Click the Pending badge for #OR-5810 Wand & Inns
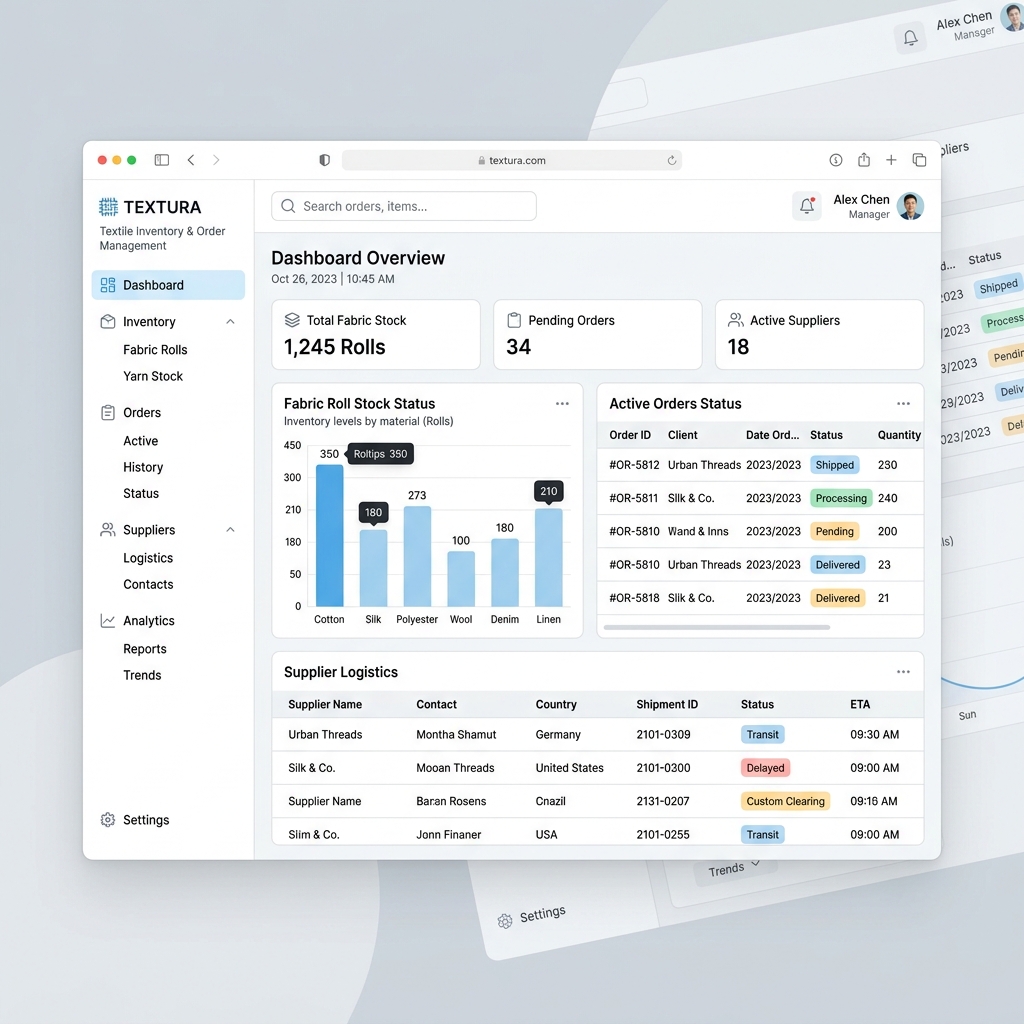Viewport: 1024px width, 1024px height. (x=835, y=532)
